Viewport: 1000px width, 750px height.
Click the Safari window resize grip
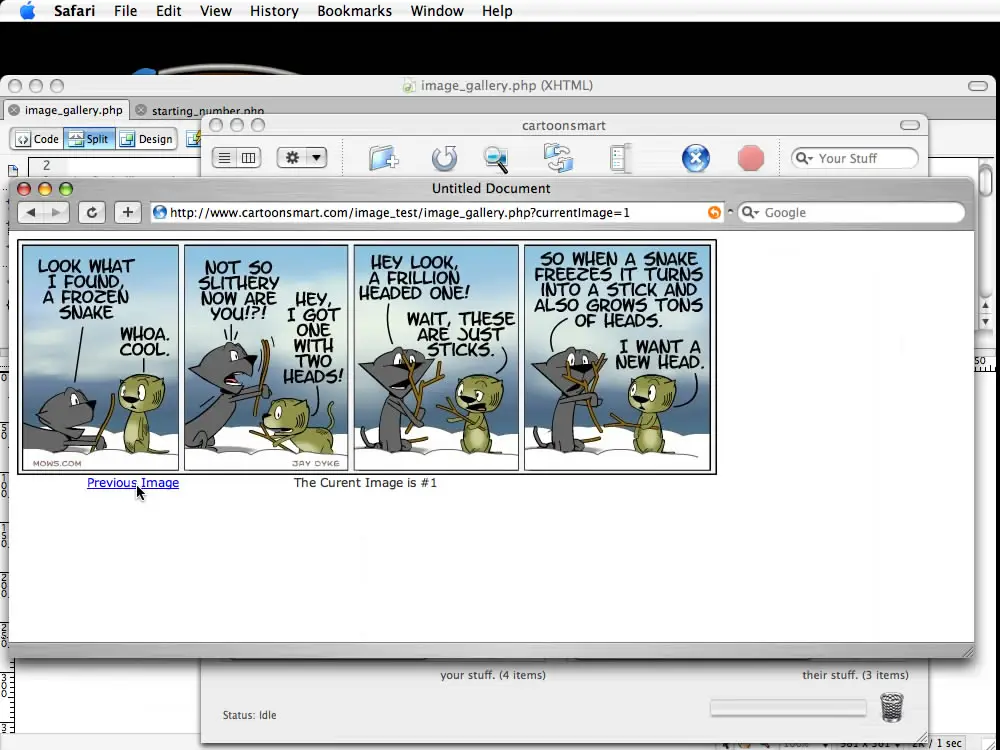coord(967,651)
